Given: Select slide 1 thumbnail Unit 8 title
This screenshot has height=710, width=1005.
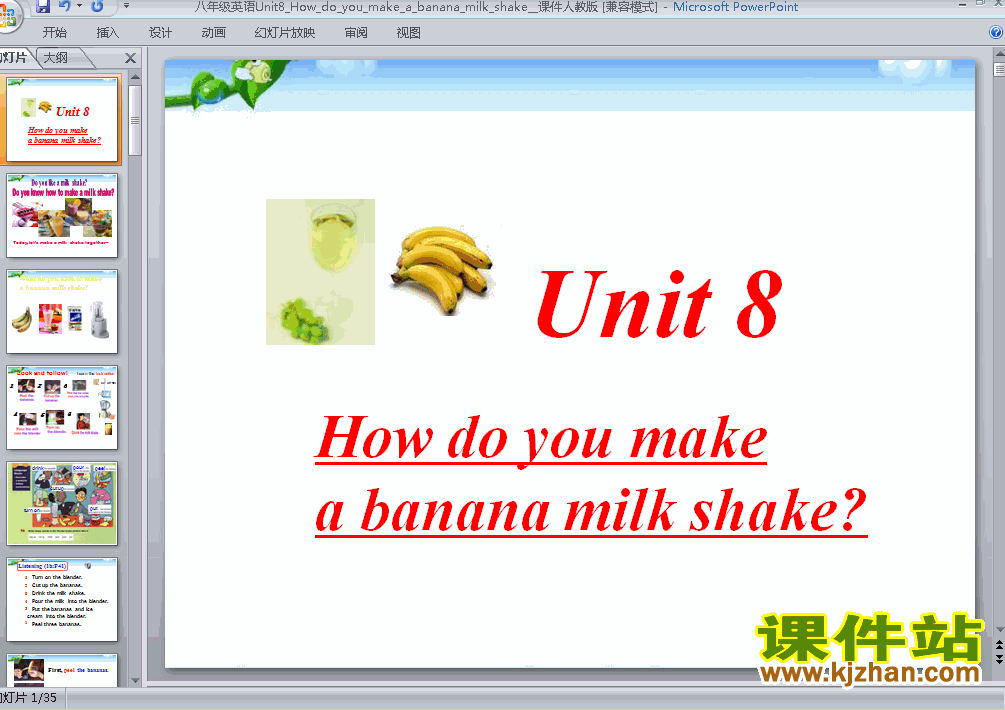Looking at the screenshot, I should (x=62, y=120).
